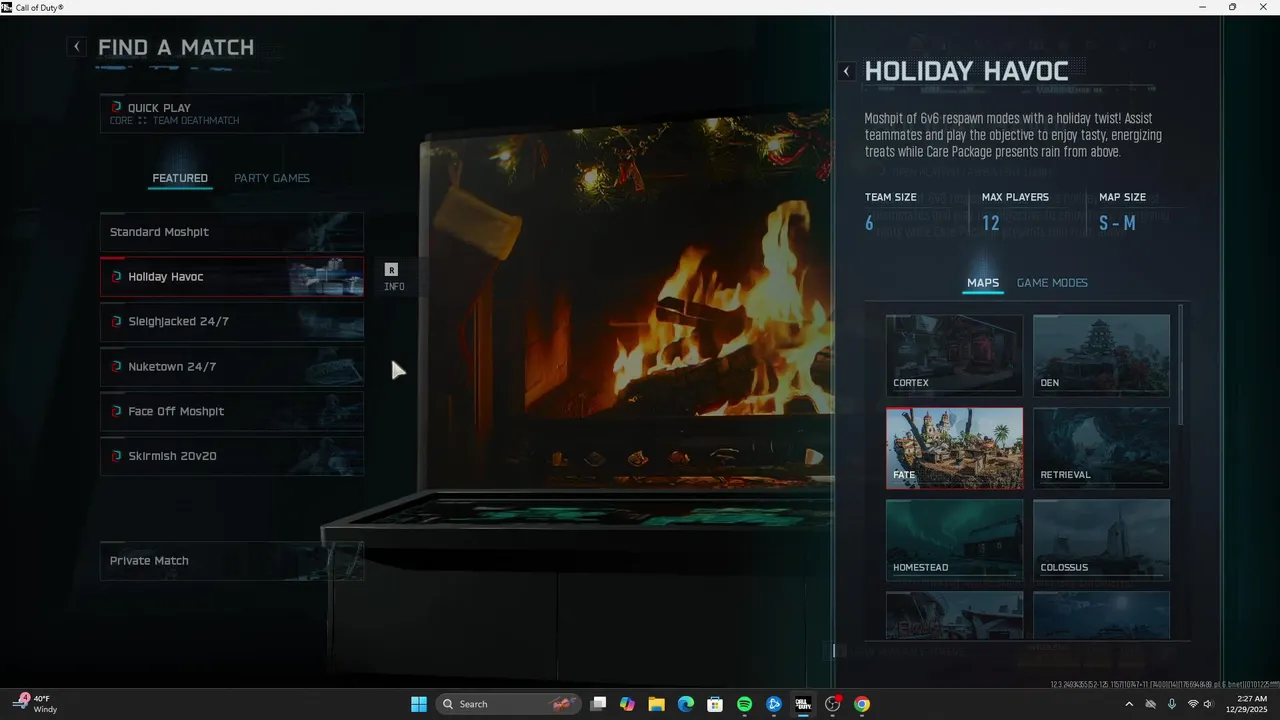Image resolution: width=1280 pixels, height=720 pixels.
Task: Open the volume tray icon
Action: pyautogui.click(x=1208, y=704)
